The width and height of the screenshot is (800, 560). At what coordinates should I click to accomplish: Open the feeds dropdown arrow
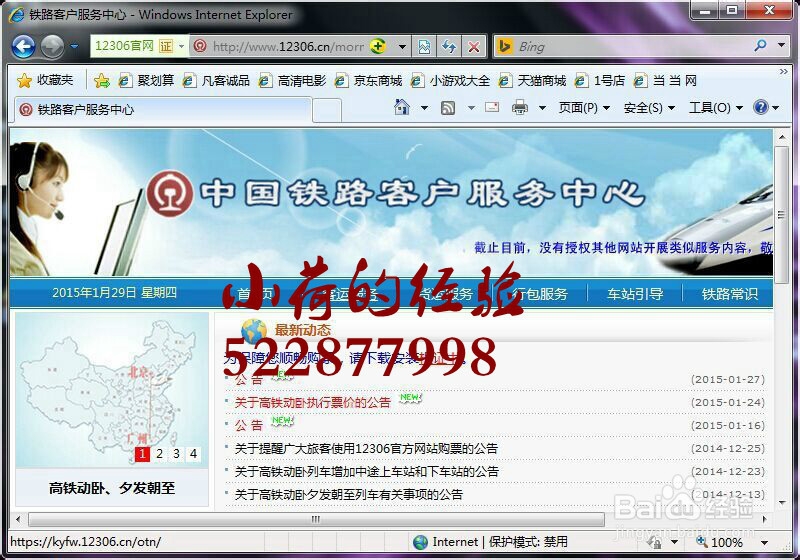pos(471,108)
